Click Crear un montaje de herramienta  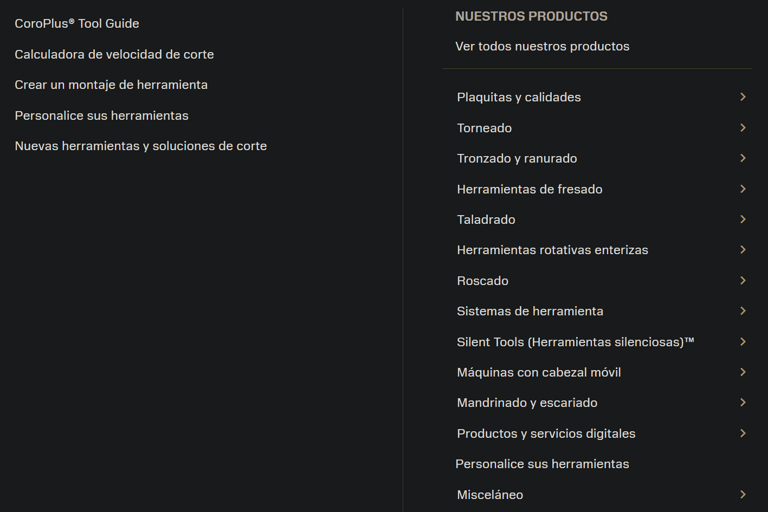pyautogui.click(x=111, y=85)
